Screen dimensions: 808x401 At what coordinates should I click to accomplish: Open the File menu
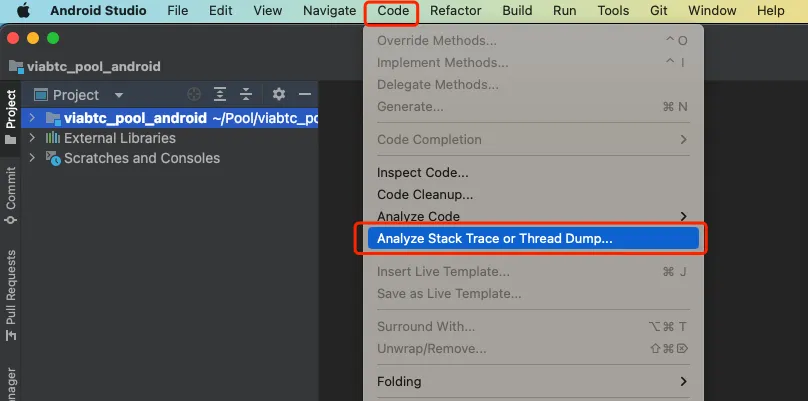point(178,11)
